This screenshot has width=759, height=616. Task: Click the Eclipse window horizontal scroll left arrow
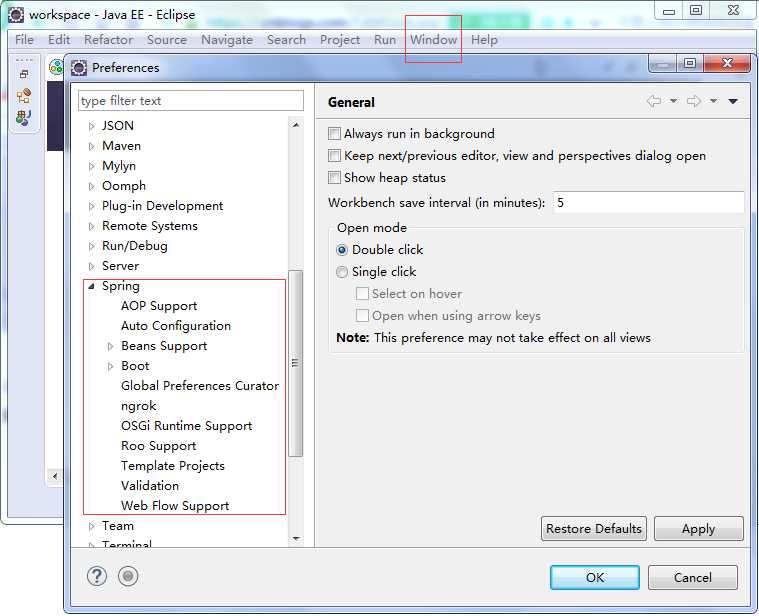click(55, 476)
